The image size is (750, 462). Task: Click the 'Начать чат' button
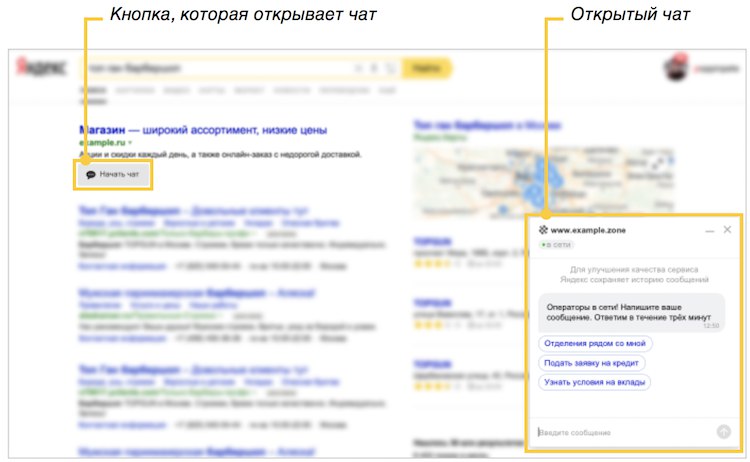[x=113, y=175]
